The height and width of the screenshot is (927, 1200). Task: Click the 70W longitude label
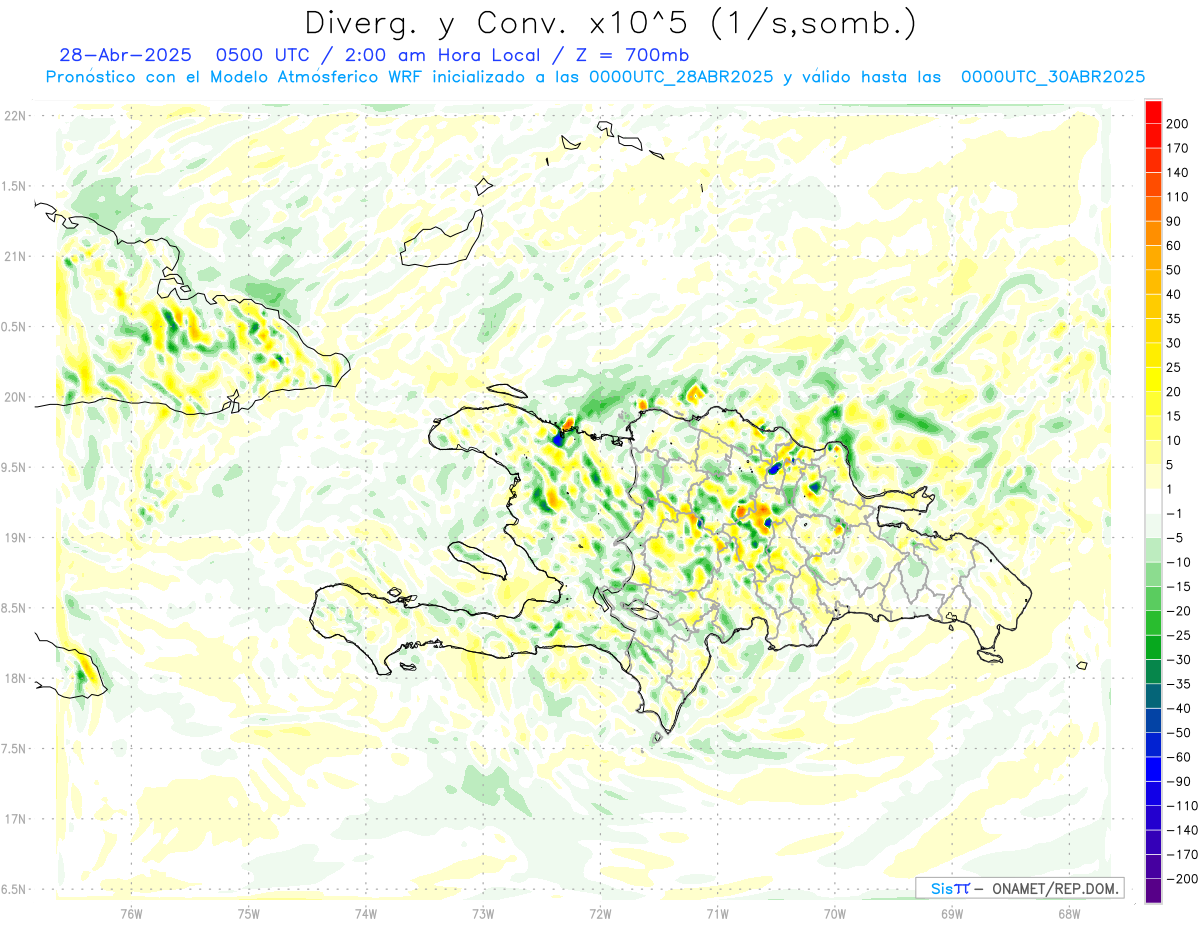coord(835,913)
